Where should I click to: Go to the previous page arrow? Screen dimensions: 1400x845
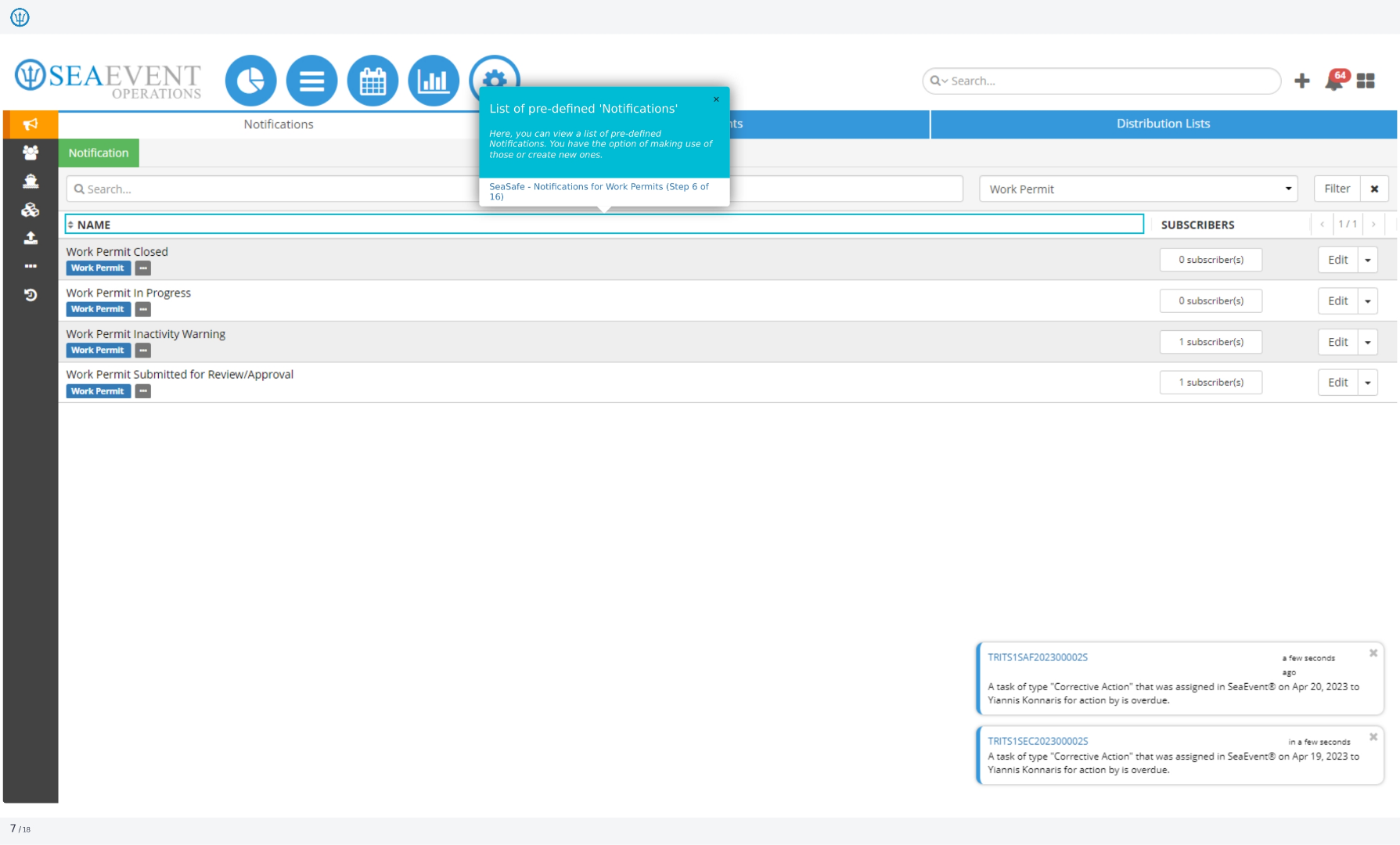coord(1323,225)
